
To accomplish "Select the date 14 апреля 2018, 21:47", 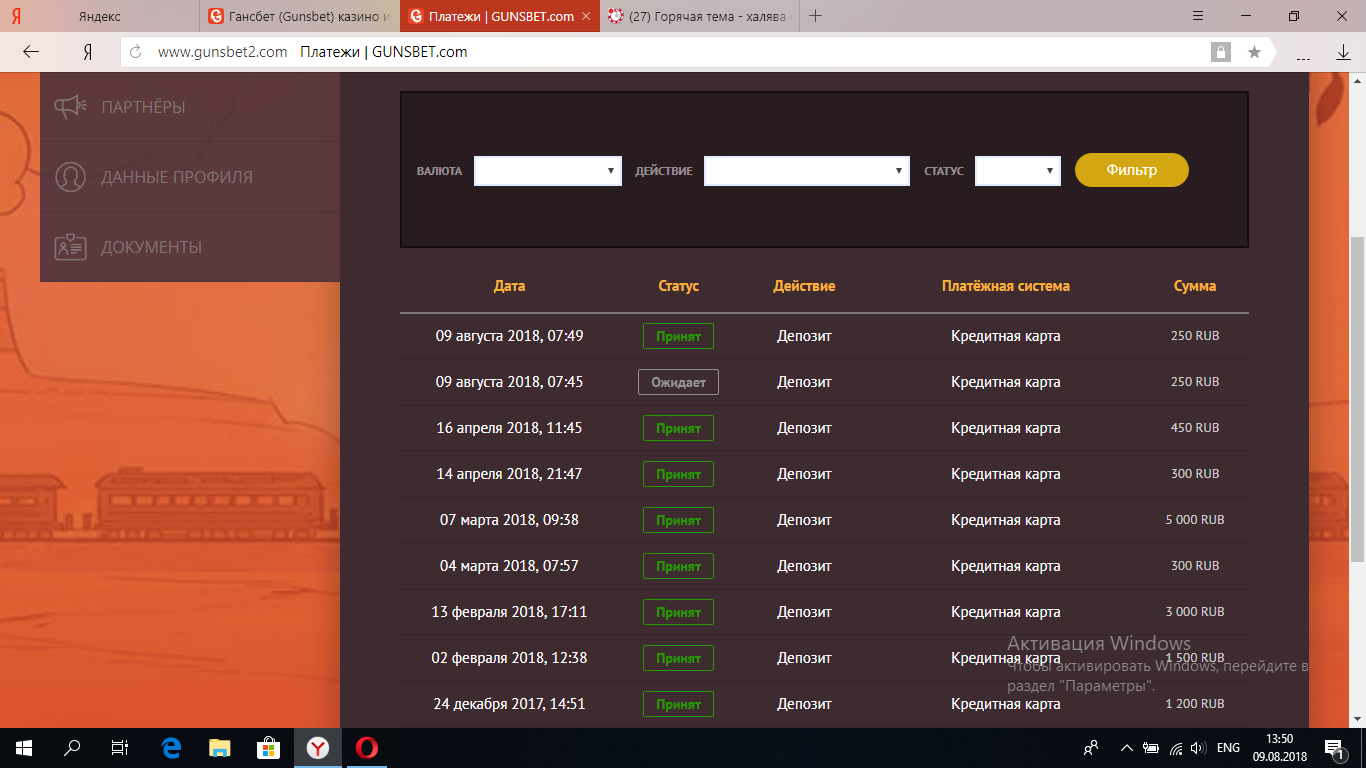I will (x=509, y=474).
